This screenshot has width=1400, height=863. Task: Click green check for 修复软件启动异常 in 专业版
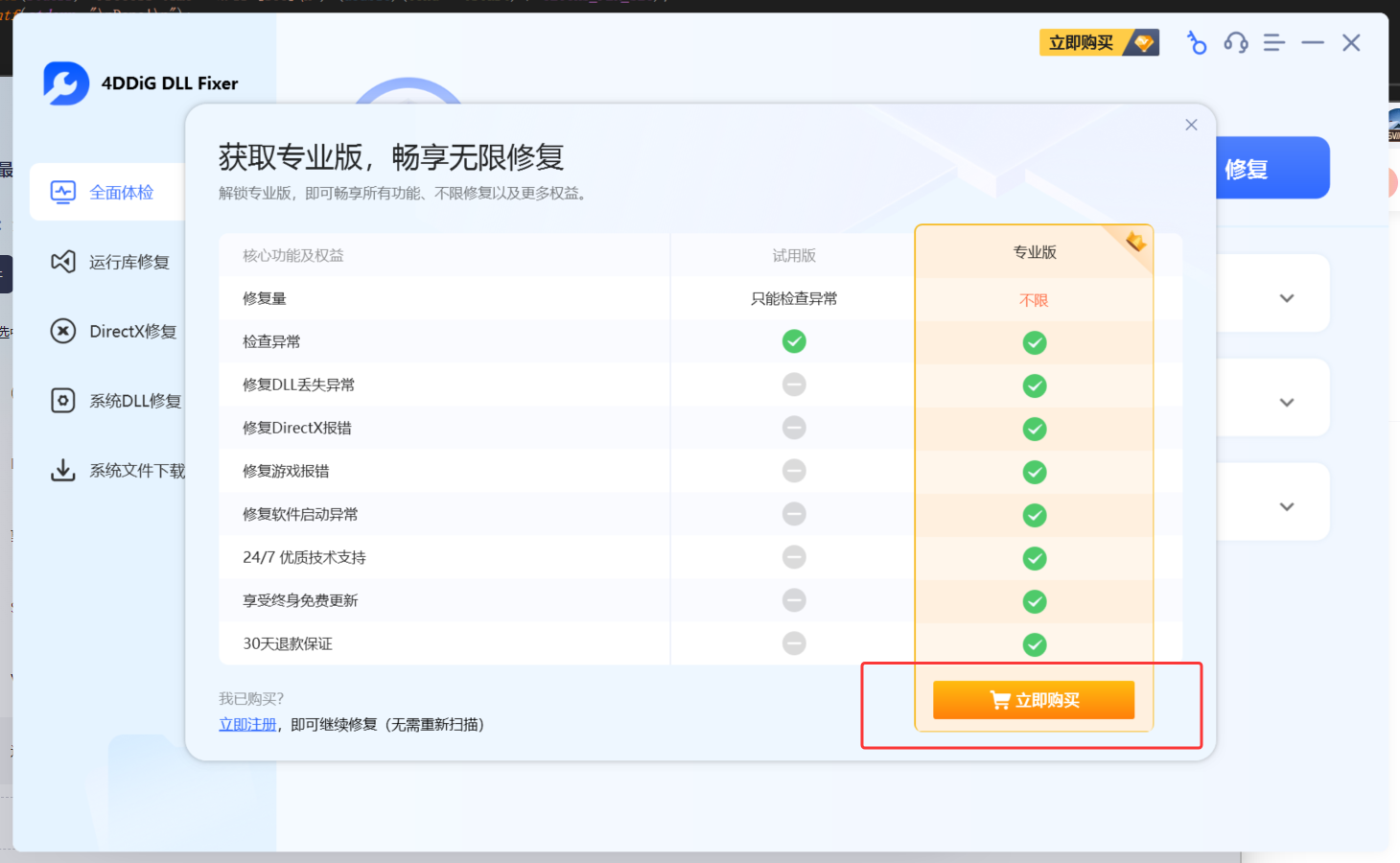click(1035, 515)
